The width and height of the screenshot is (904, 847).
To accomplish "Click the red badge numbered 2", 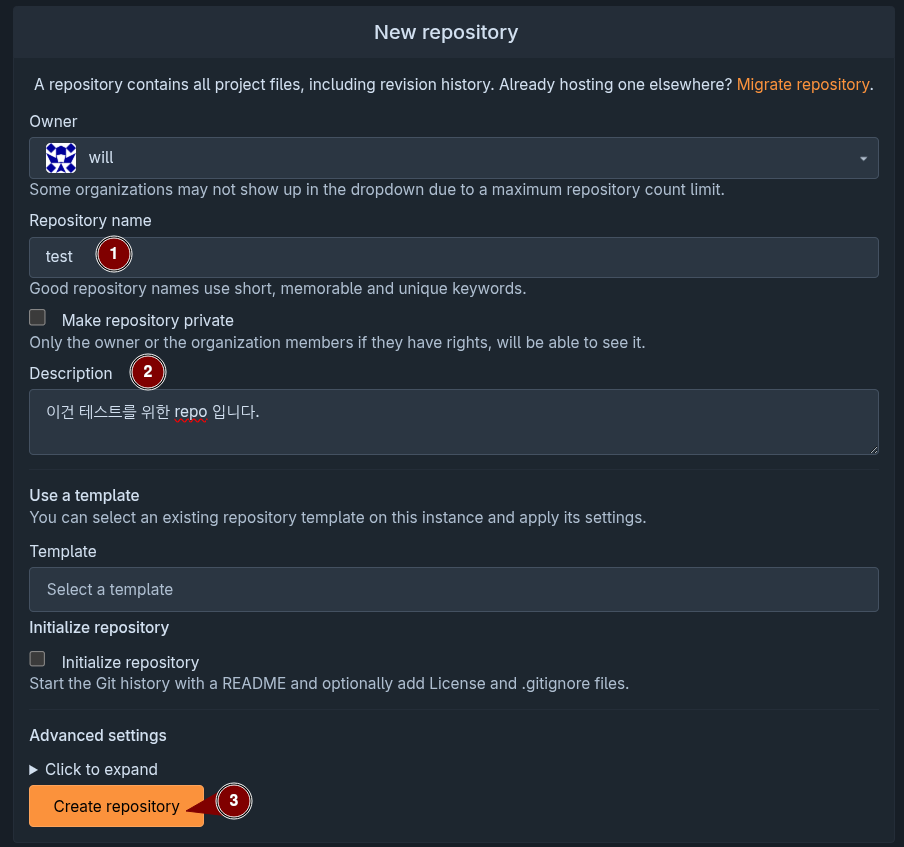I will click(x=148, y=372).
